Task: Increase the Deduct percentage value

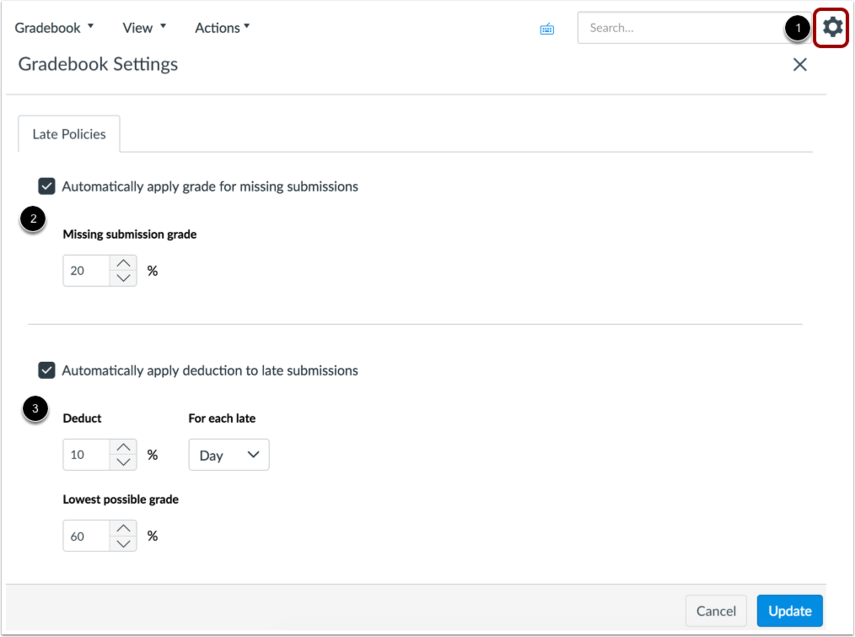Action: (124, 448)
